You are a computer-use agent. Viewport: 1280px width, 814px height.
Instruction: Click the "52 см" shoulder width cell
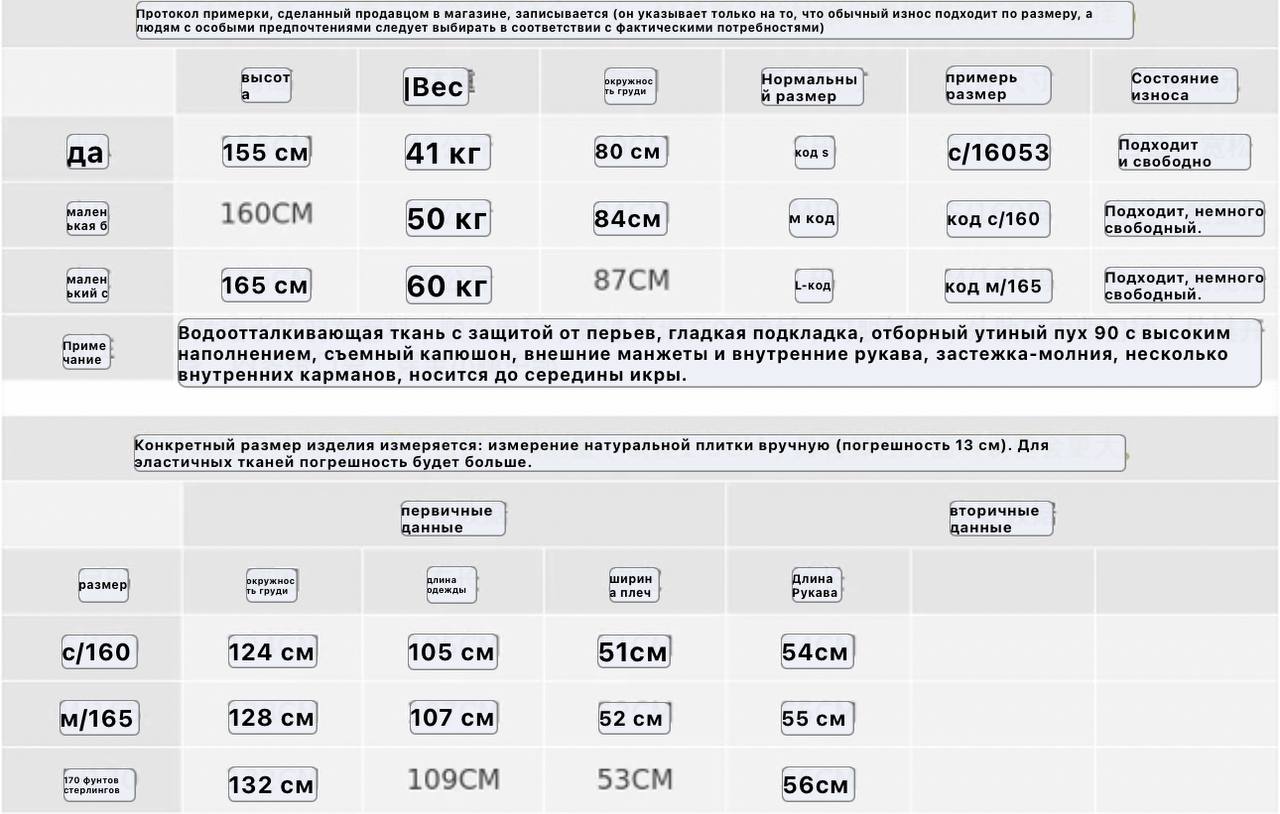[x=634, y=718]
